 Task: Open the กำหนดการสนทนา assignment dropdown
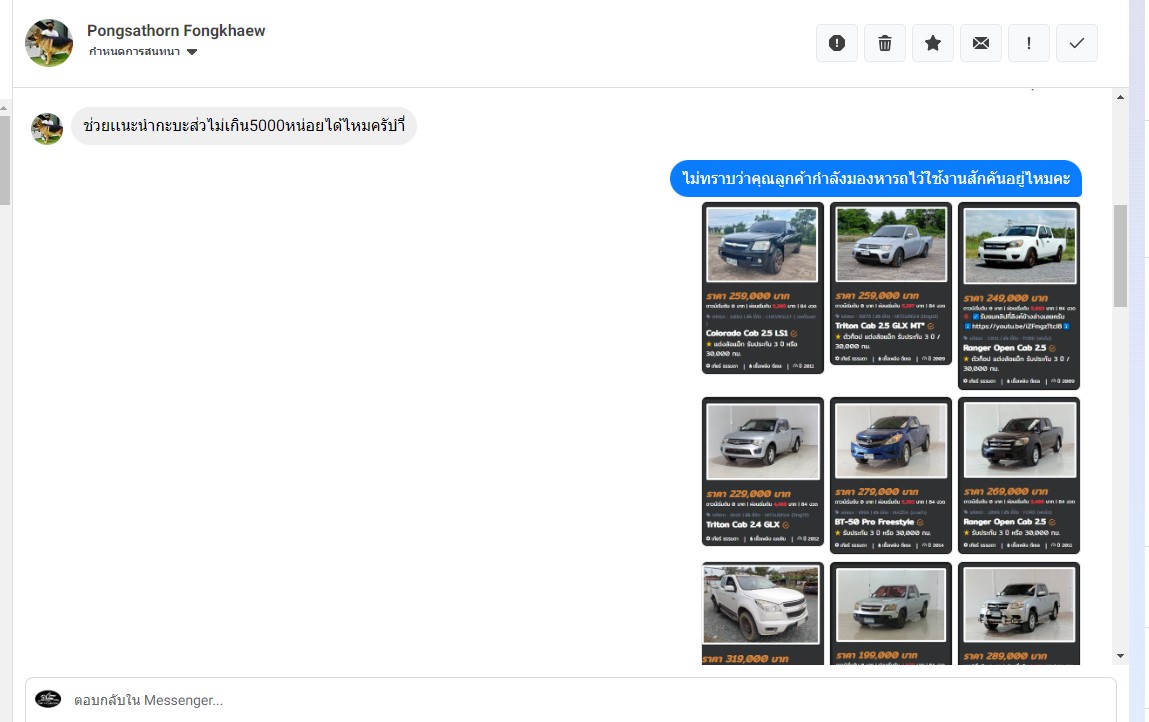click(143, 51)
